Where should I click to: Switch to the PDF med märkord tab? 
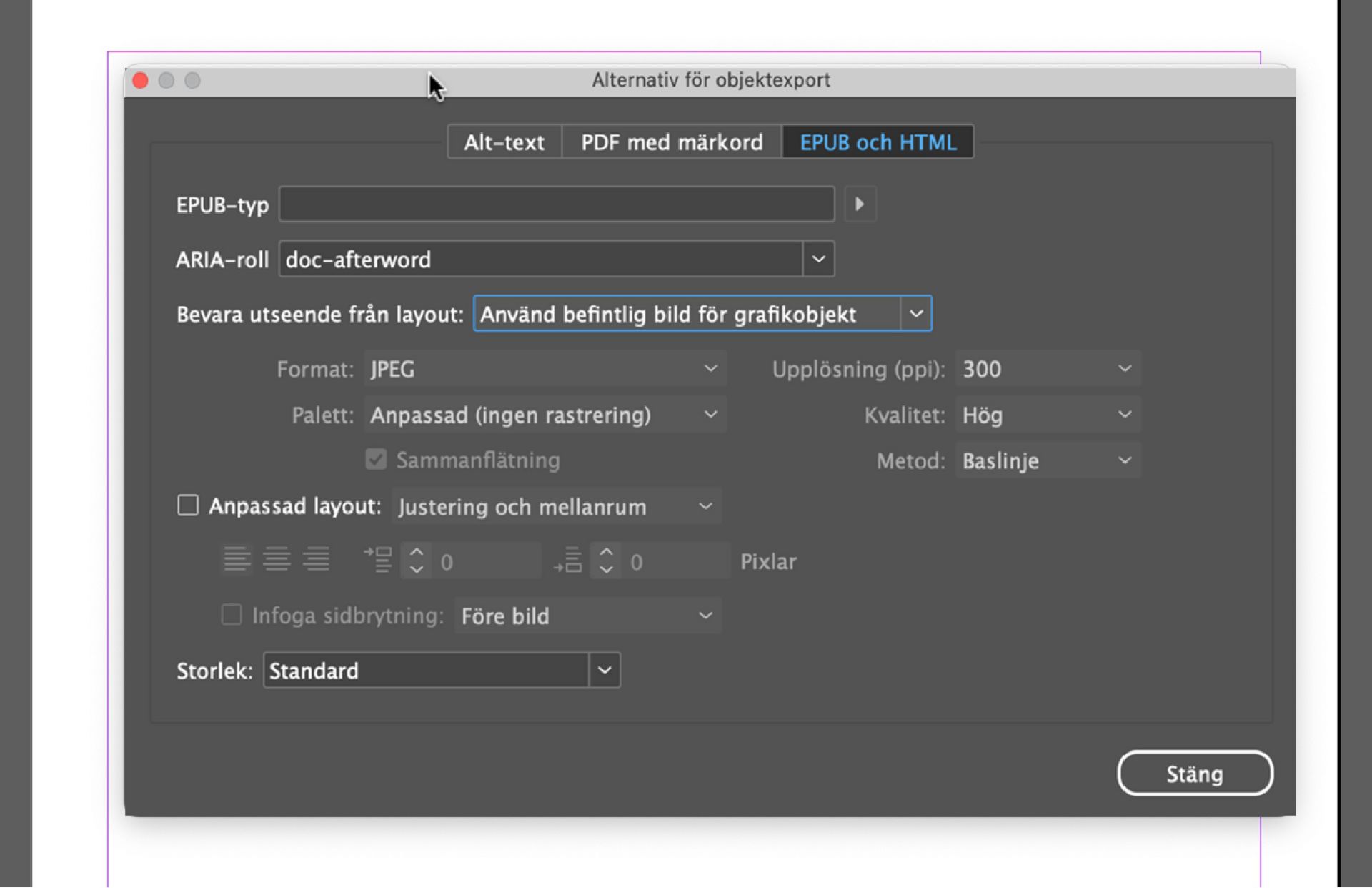click(672, 142)
